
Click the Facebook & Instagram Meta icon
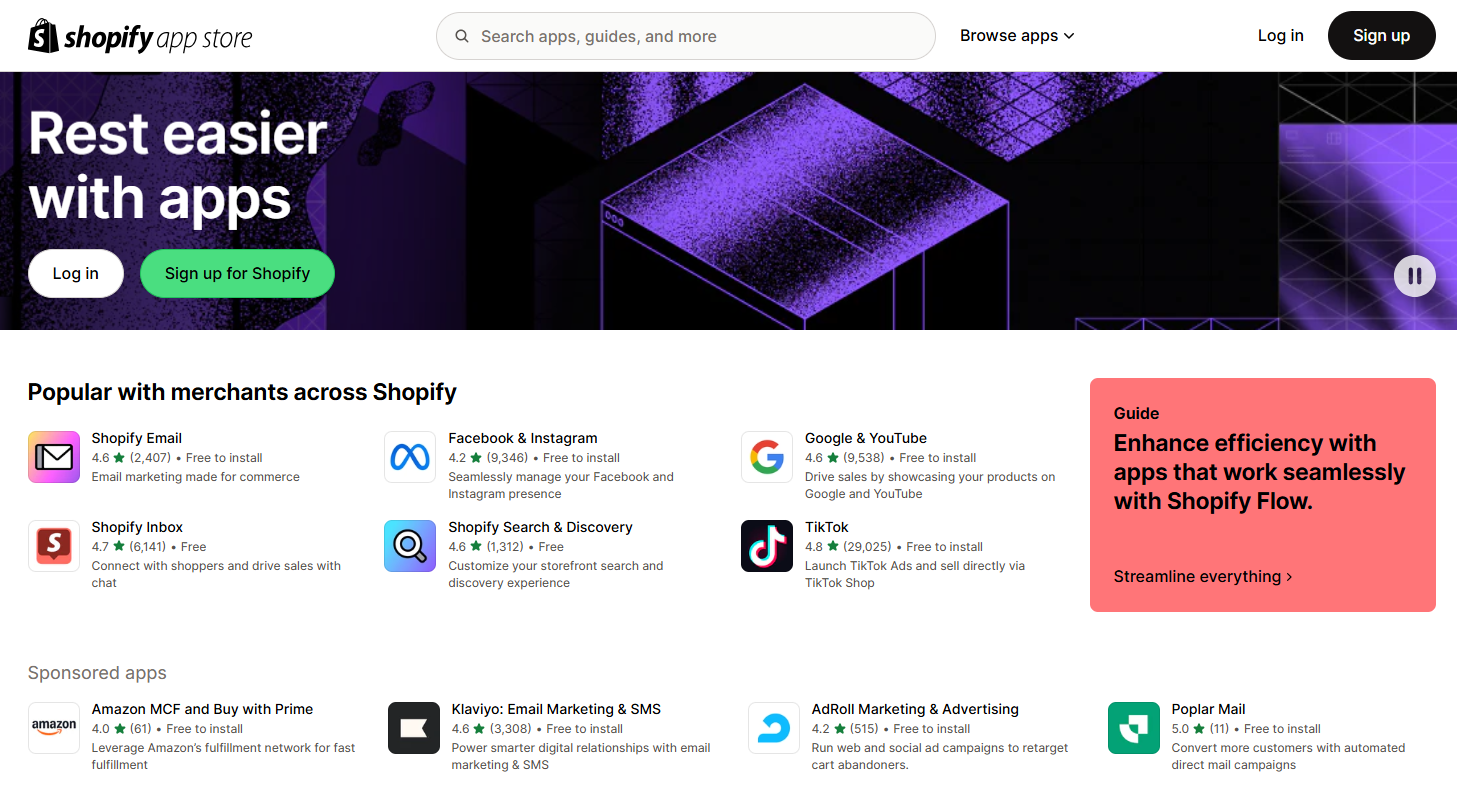[410, 457]
